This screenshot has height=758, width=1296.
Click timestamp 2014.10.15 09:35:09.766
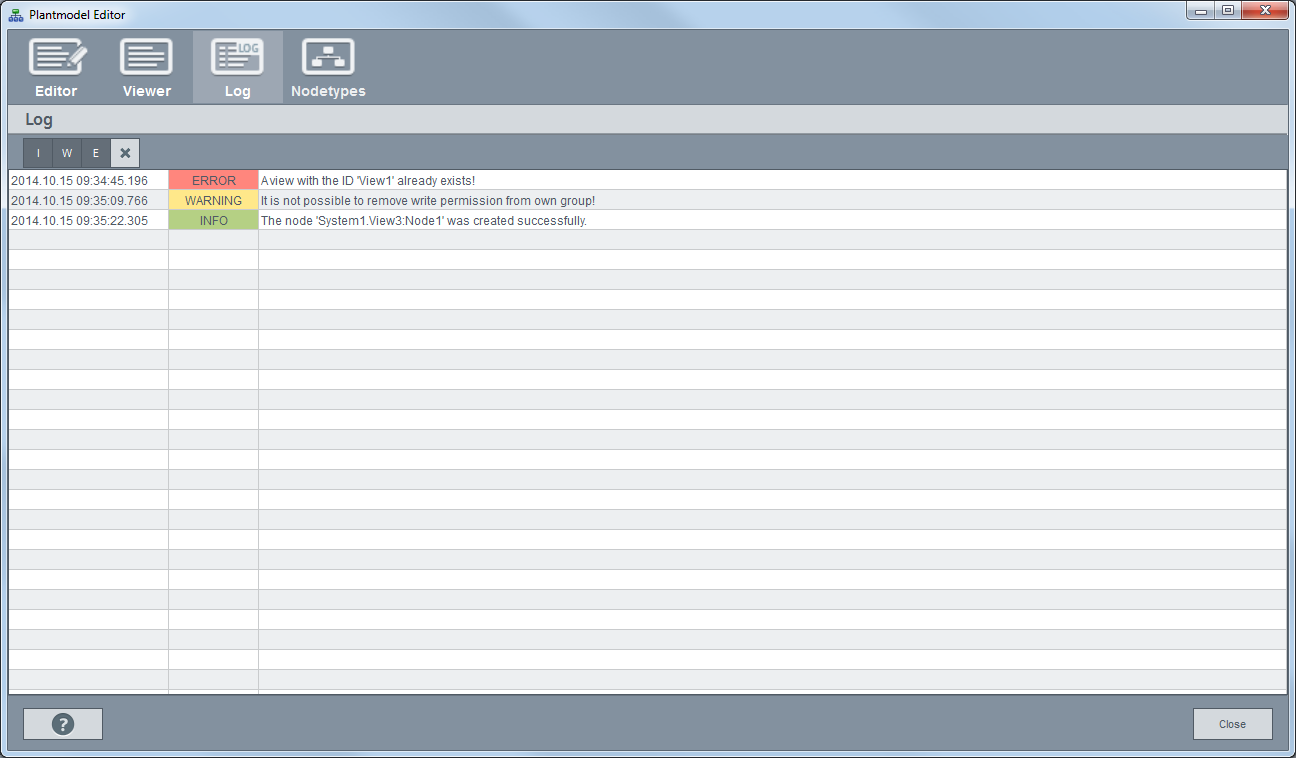tap(79, 201)
